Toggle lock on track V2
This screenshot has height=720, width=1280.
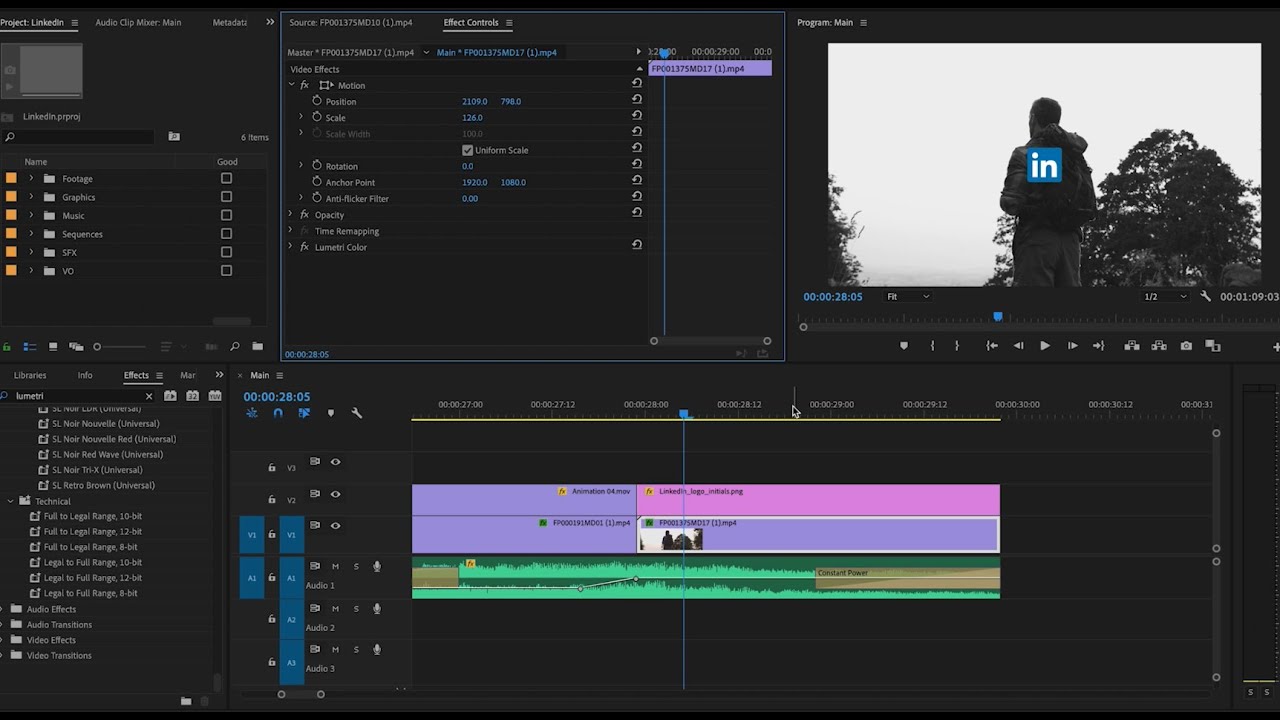(271, 499)
